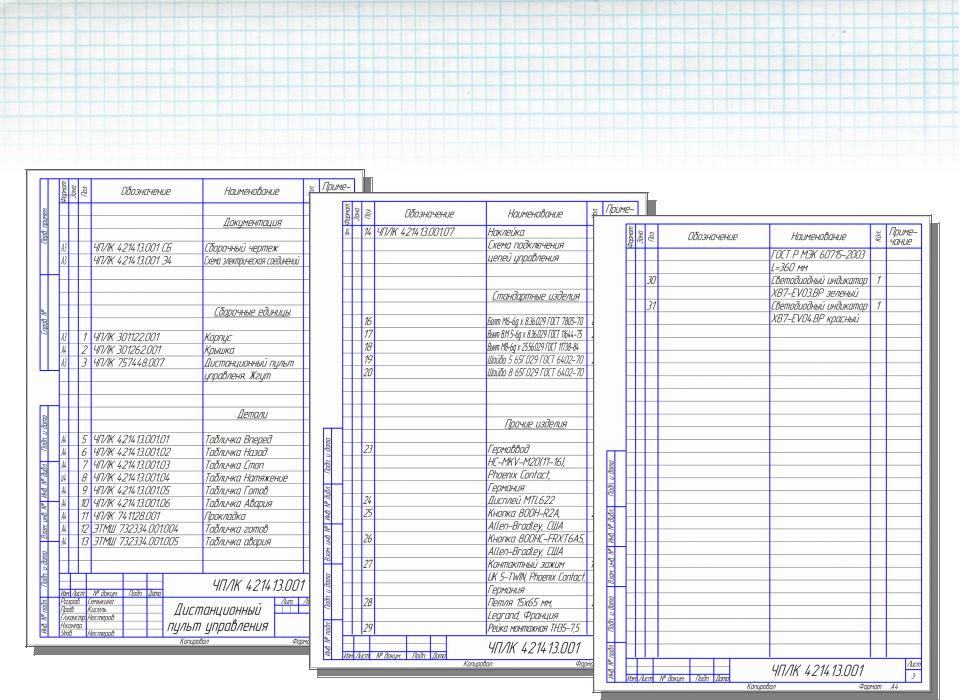The height and width of the screenshot is (700, 960).
Task: Click the 'Документация' section heading on the left sheet
Action: point(252,222)
